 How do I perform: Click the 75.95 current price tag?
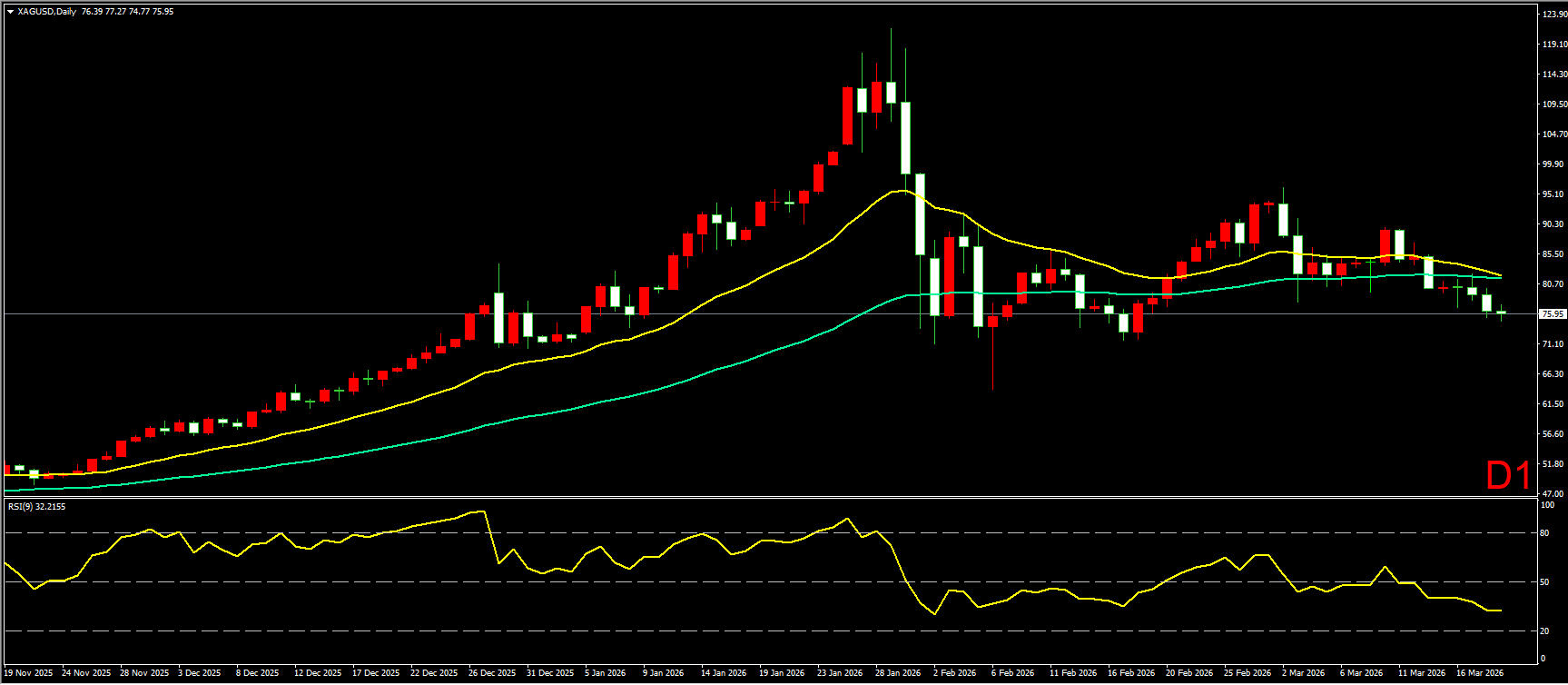coord(1553,314)
